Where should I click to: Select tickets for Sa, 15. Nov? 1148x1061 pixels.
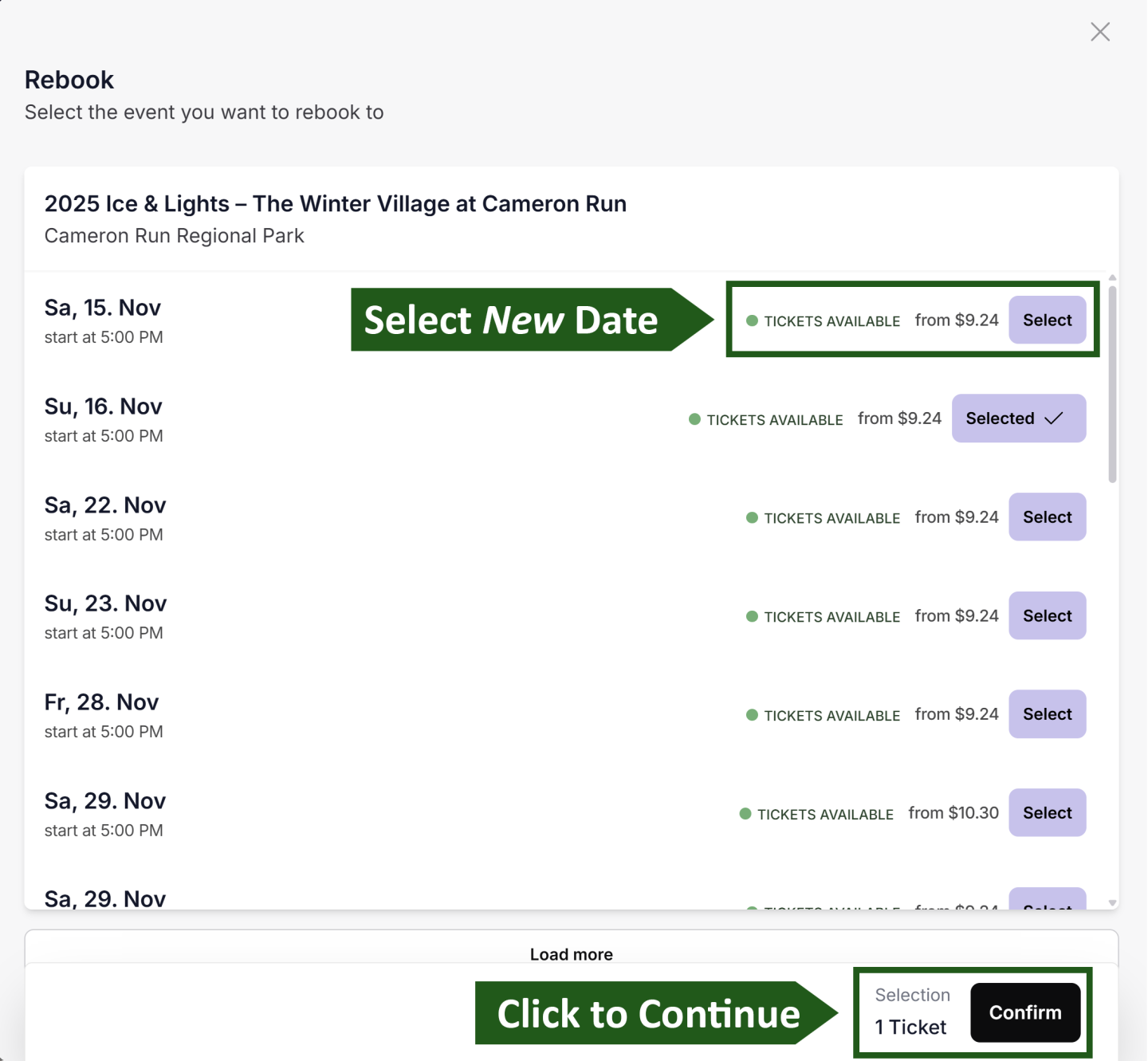tap(1047, 320)
